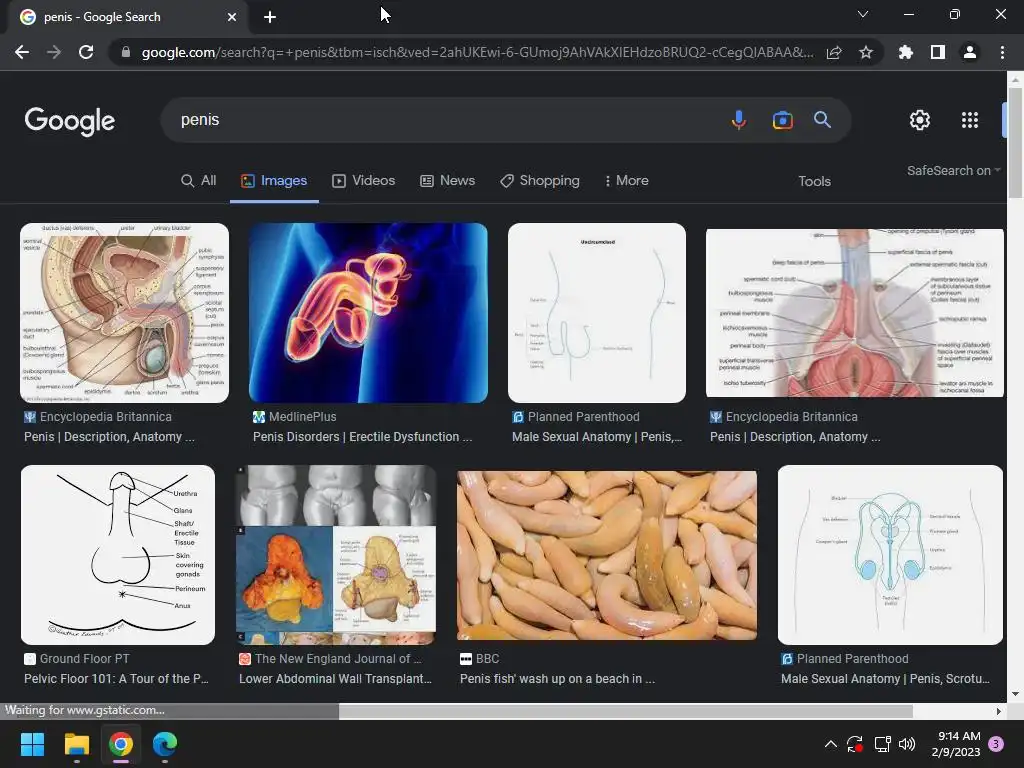
Task: Open the Extensions puzzle icon
Action: (905, 52)
